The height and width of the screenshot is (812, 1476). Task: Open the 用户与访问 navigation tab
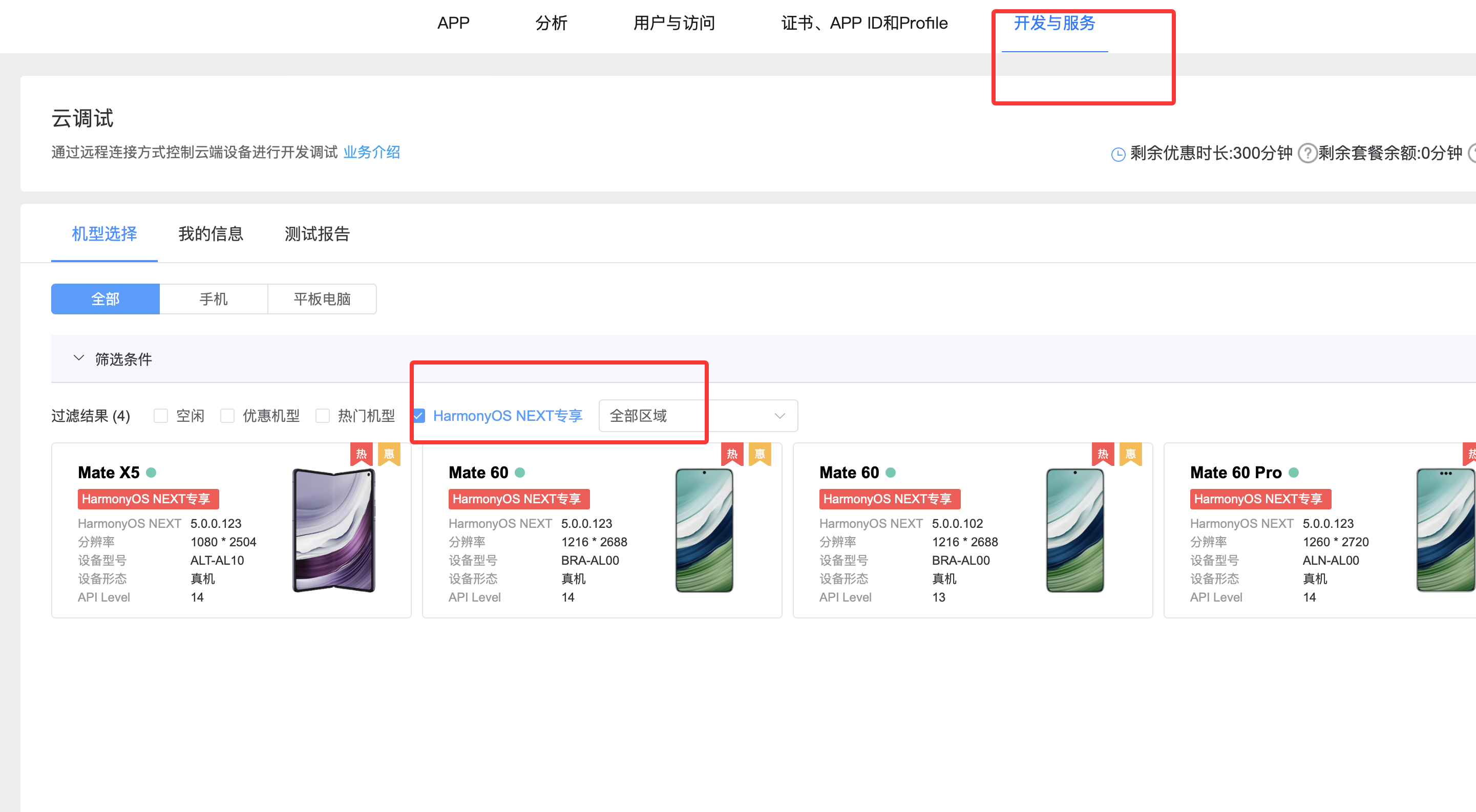[x=674, y=23]
